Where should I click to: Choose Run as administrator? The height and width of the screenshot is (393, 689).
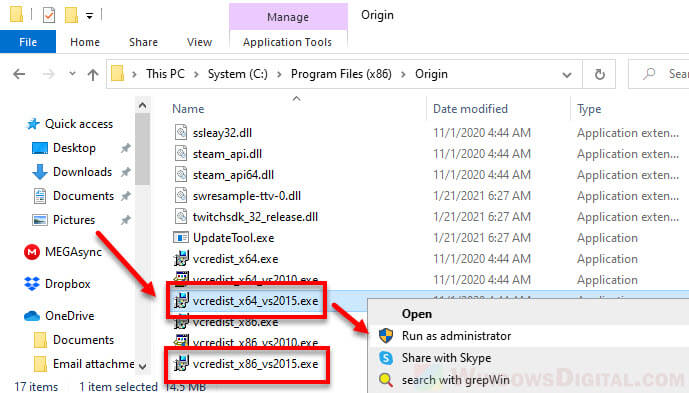click(x=456, y=336)
